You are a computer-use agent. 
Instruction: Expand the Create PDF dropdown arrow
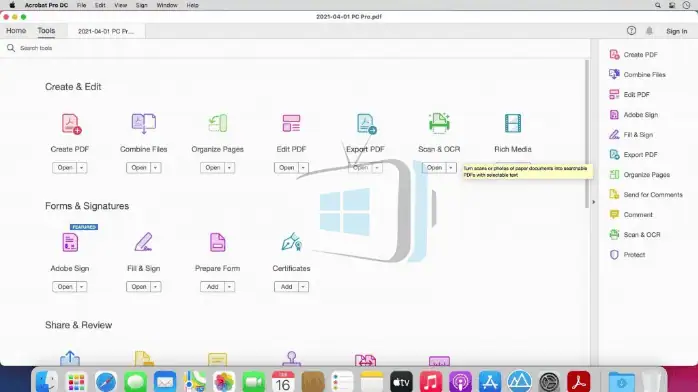81,168
